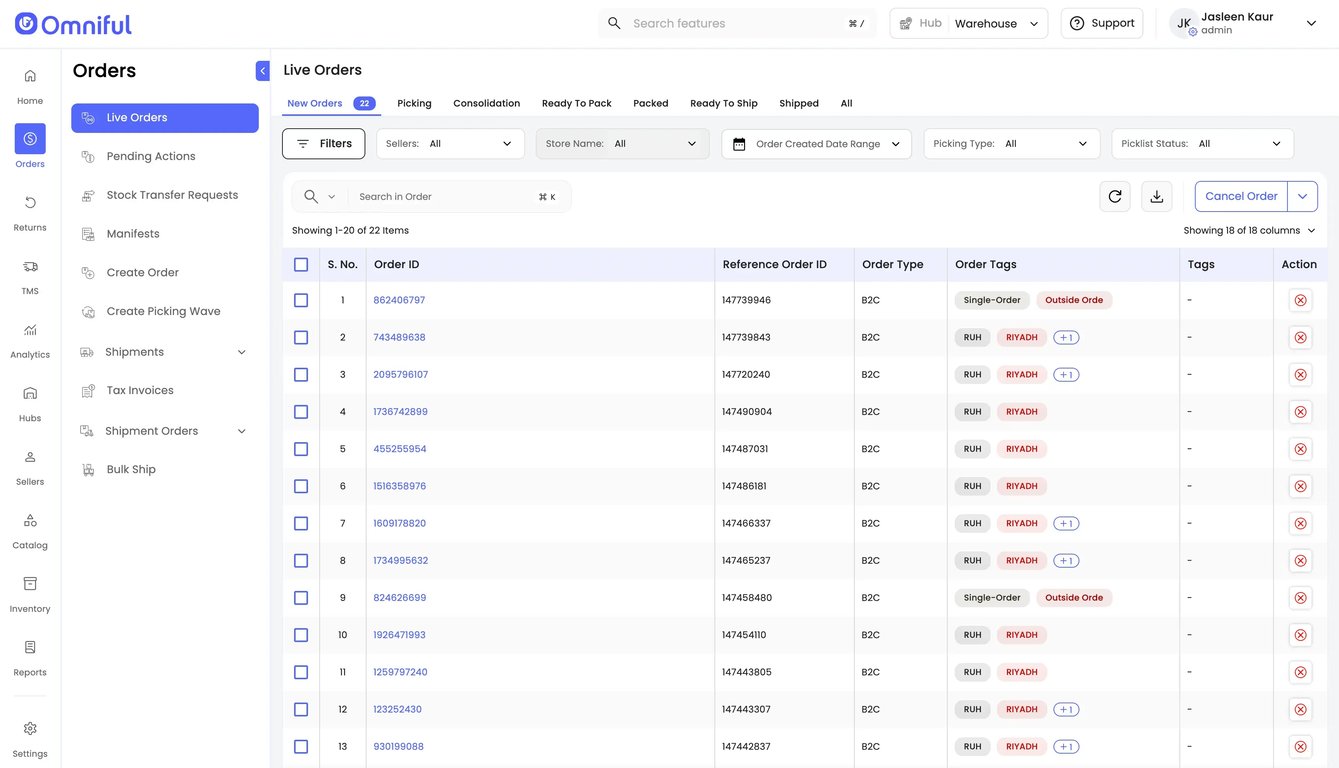Expand the Picking Type dropdown
The image size is (1339, 768).
(x=1011, y=144)
